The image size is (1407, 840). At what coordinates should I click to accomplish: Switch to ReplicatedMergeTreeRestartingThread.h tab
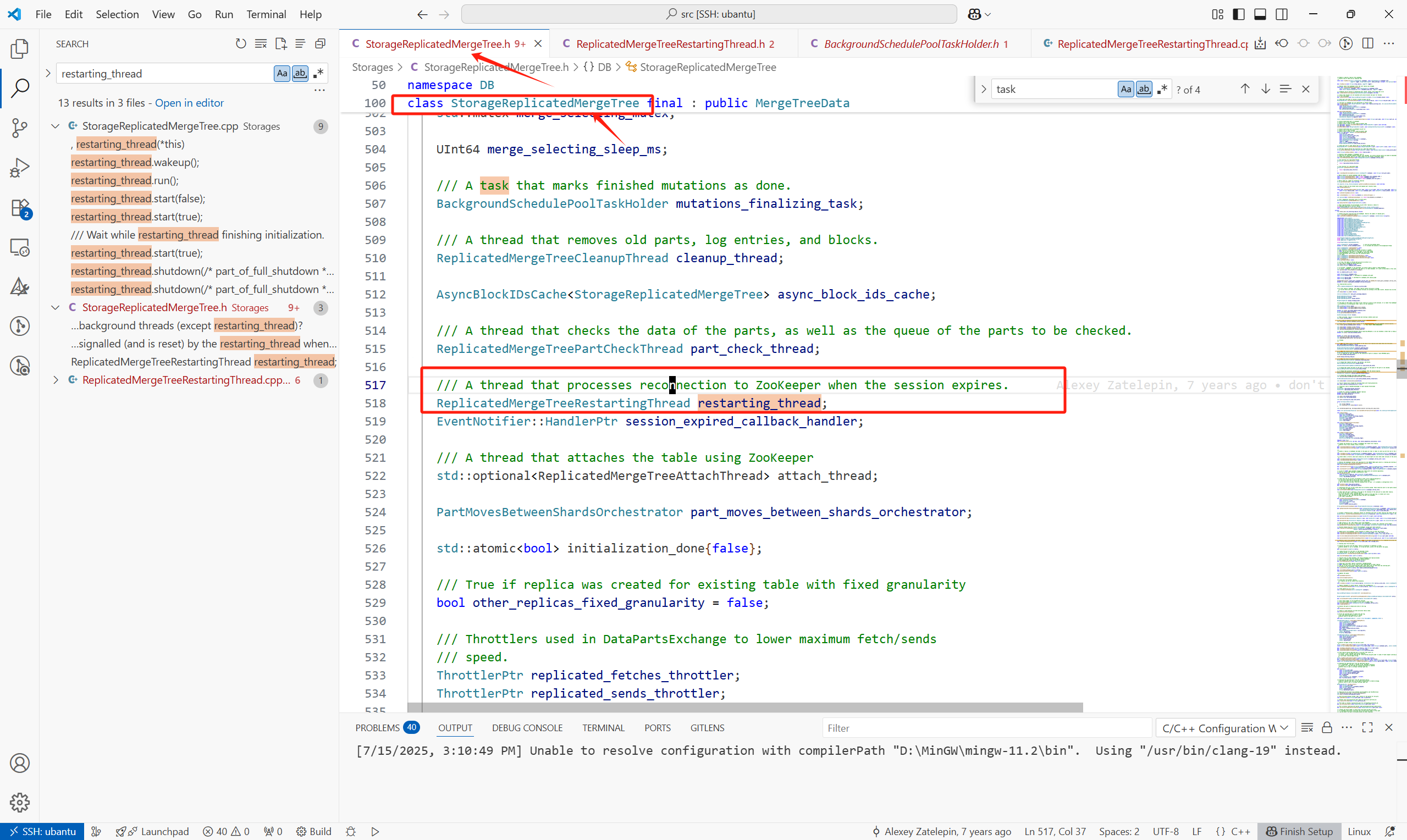[675, 43]
